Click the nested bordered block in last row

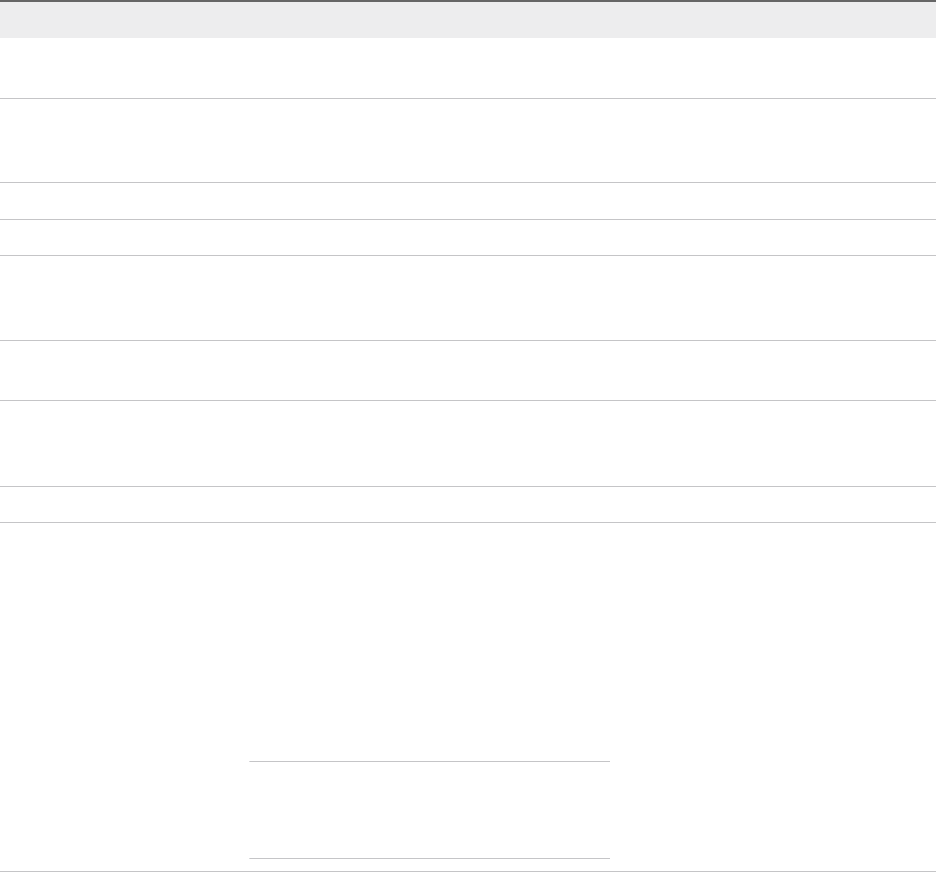point(429,810)
